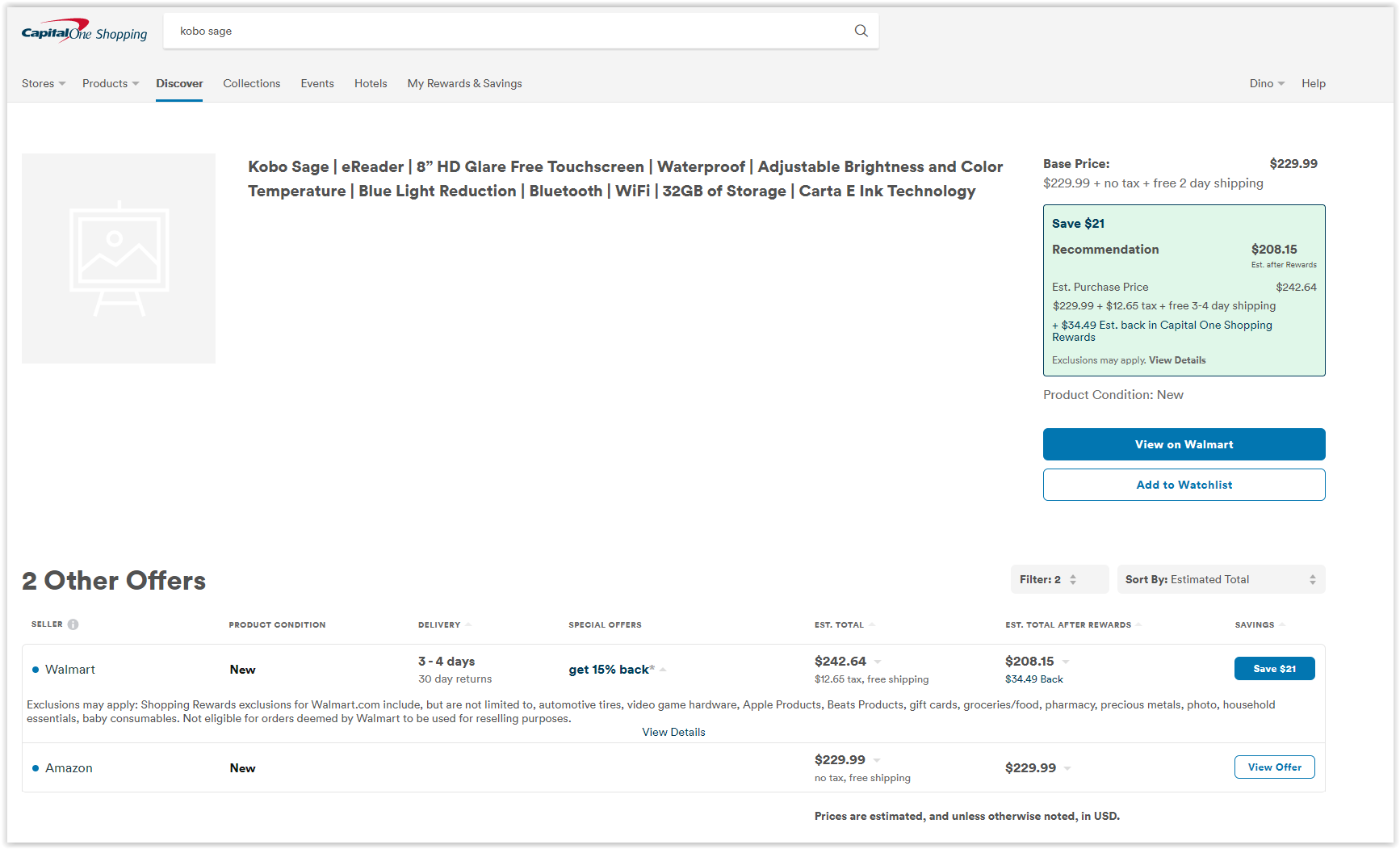Click the Base Price $229.99 value
1400x849 pixels.
(x=1293, y=164)
